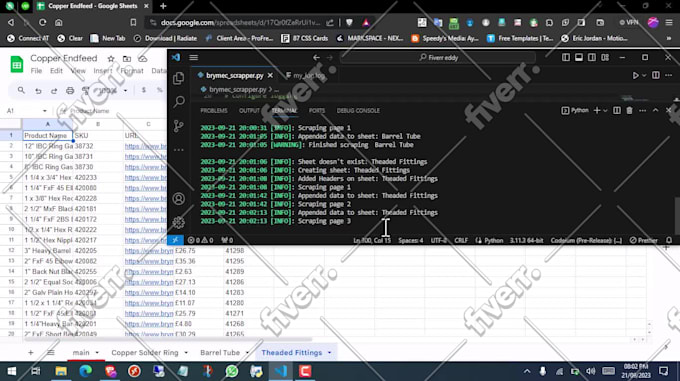Open File Explorer from the taskbar
The width and height of the screenshot is (680, 381).
(x=61, y=371)
